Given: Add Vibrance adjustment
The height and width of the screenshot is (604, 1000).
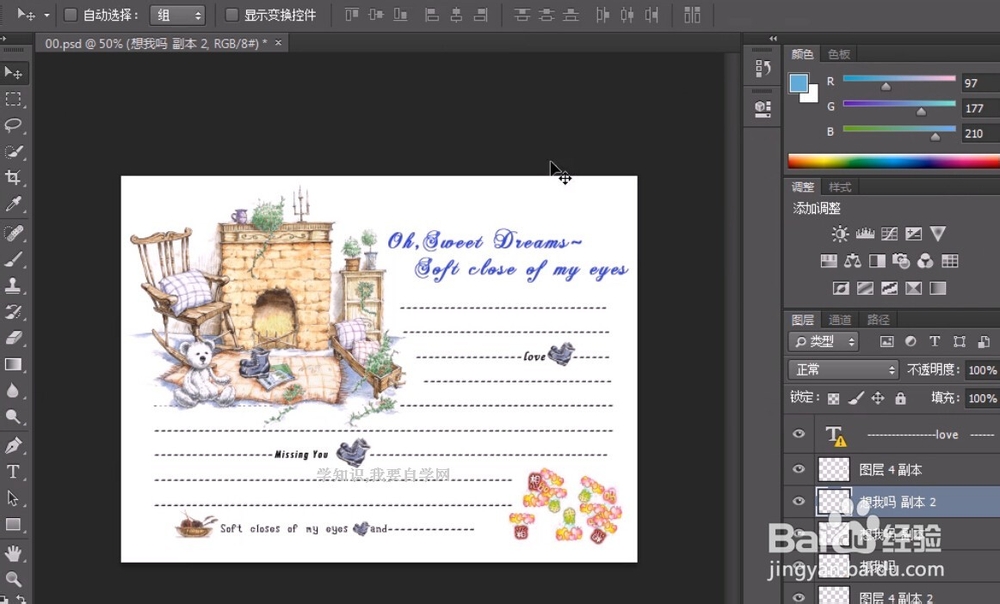Looking at the screenshot, I should click(938, 234).
